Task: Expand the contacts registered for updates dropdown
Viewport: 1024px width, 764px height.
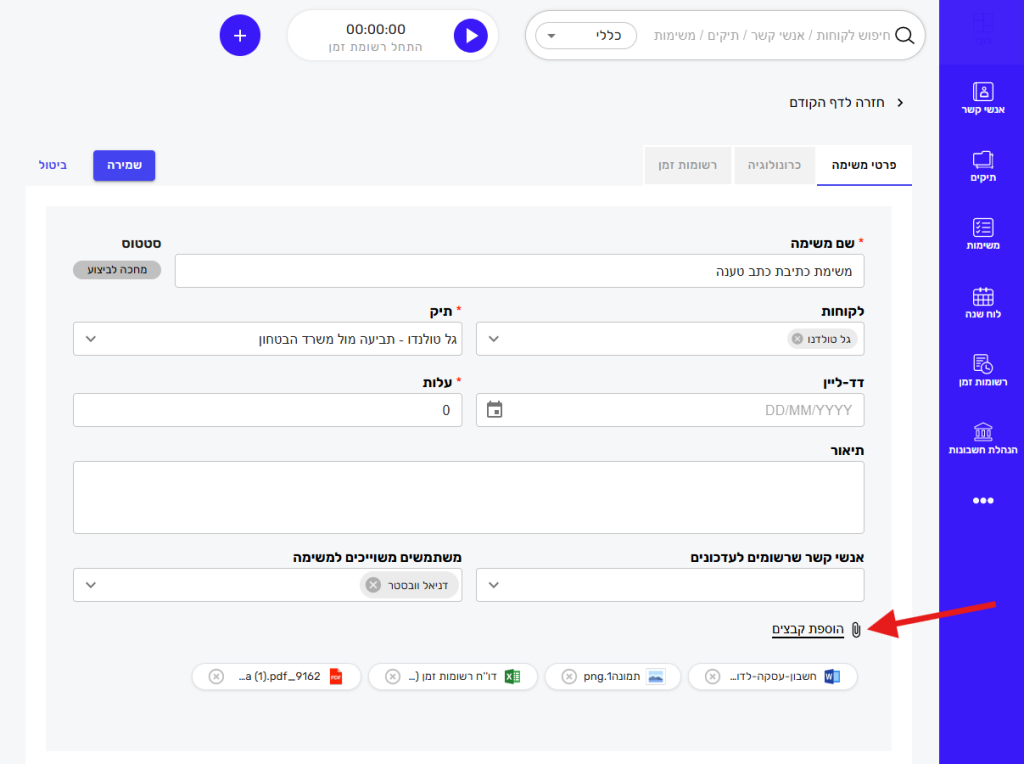Action: point(494,585)
